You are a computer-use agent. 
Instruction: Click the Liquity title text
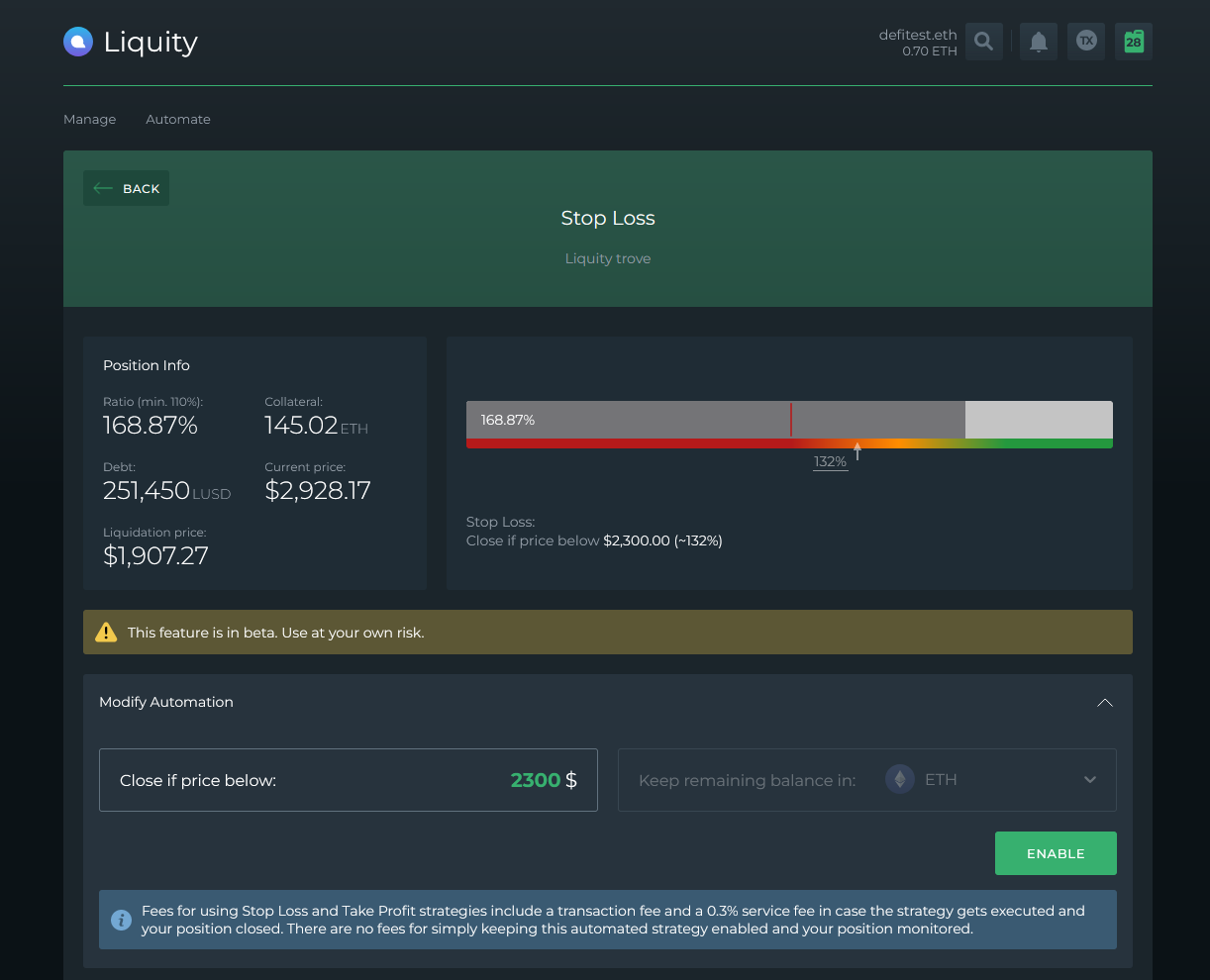151,42
